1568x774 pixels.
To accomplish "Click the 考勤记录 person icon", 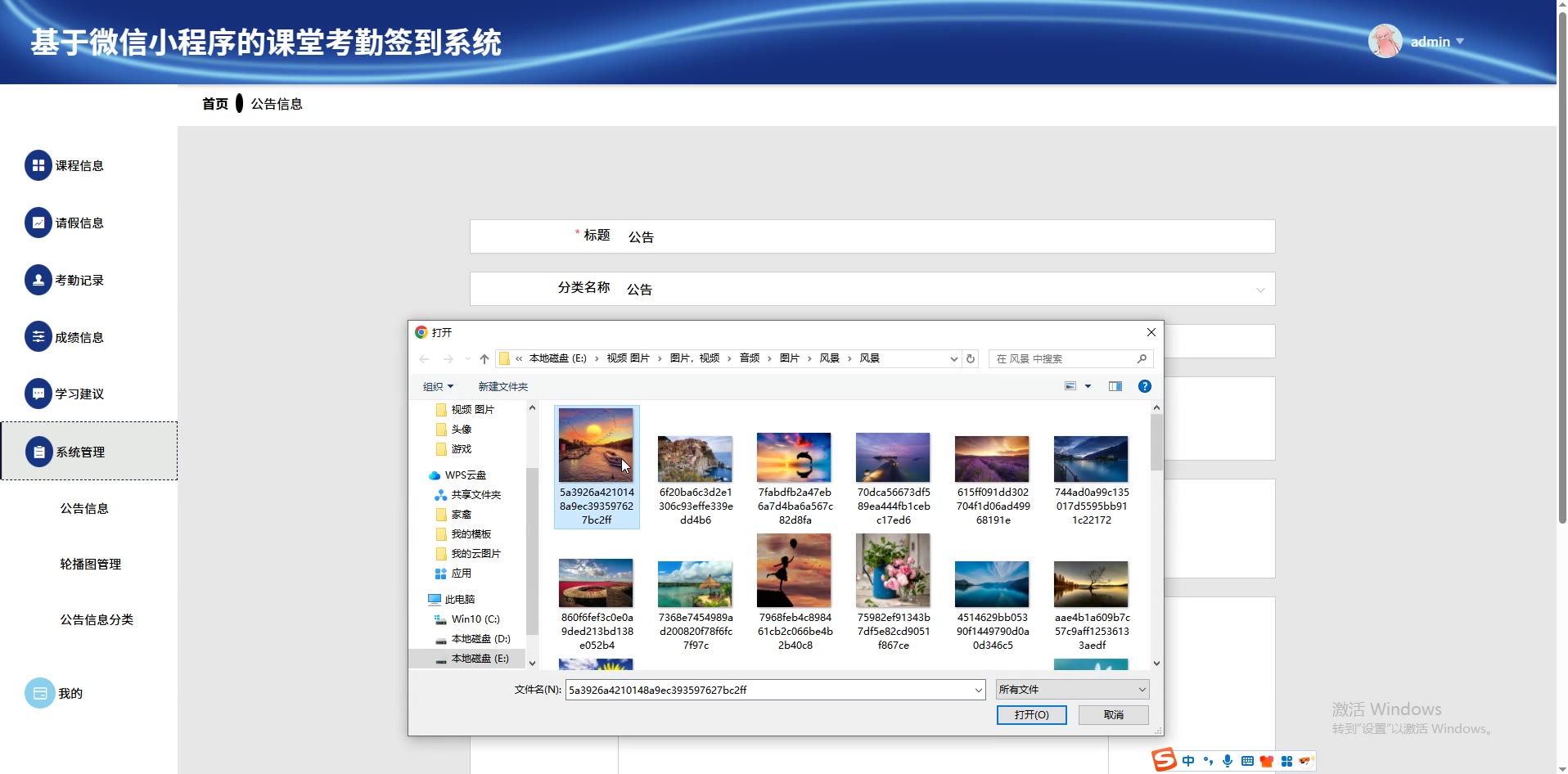I will [38, 280].
